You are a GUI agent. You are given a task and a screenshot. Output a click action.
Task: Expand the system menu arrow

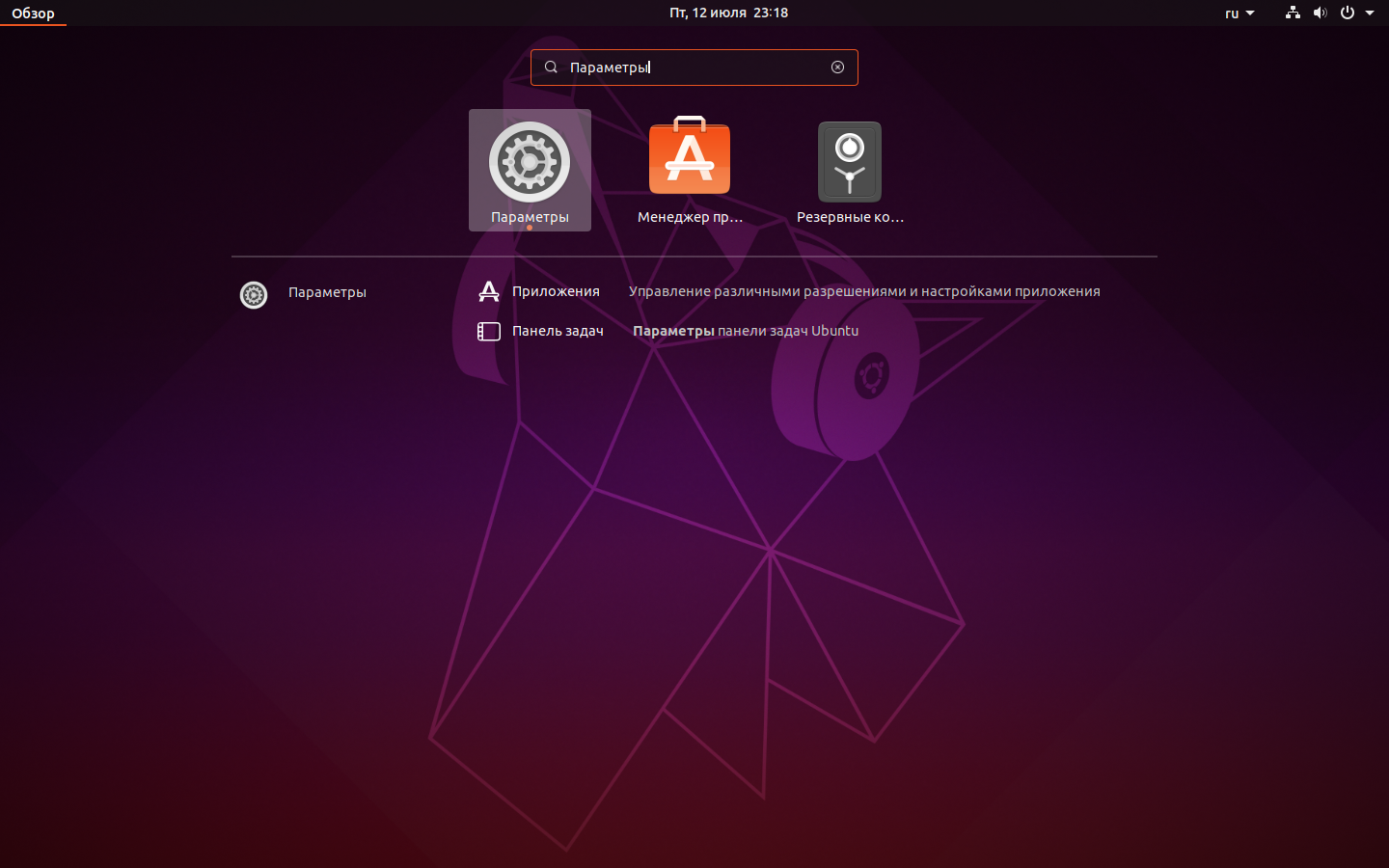pyautogui.click(x=1370, y=13)
